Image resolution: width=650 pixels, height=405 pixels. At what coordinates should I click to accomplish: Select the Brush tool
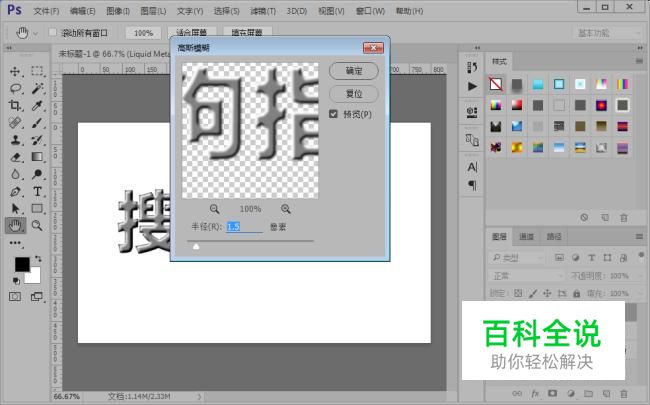click(x=37, y=123)
